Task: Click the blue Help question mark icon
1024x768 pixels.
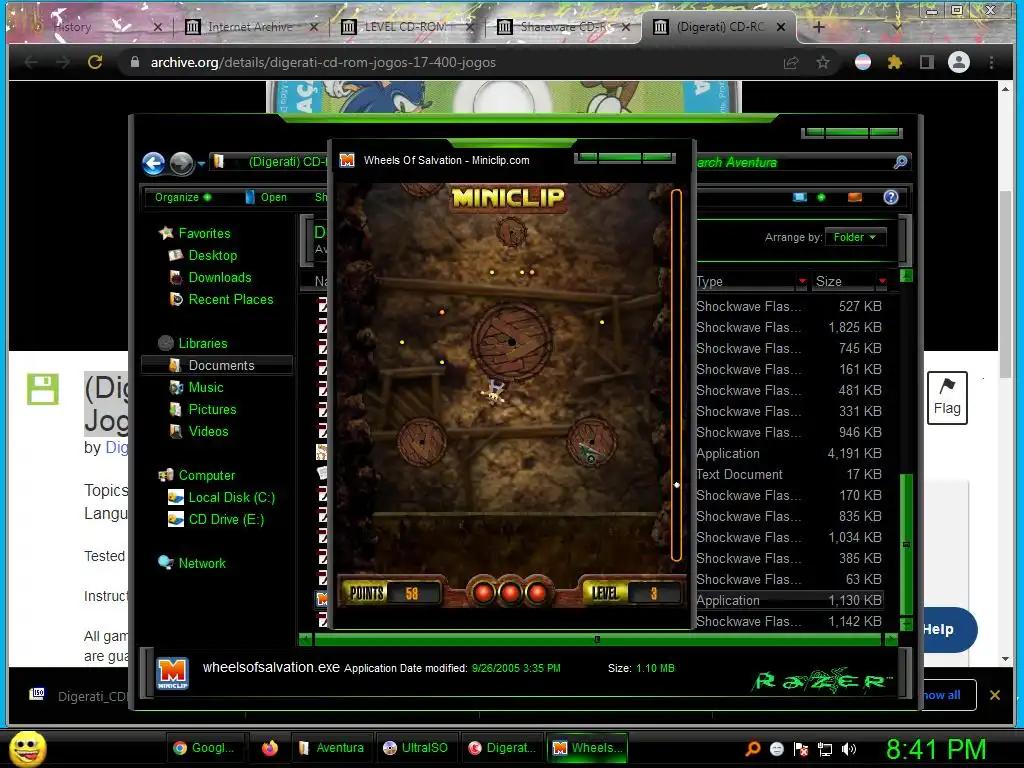Action: click(891, 197)
